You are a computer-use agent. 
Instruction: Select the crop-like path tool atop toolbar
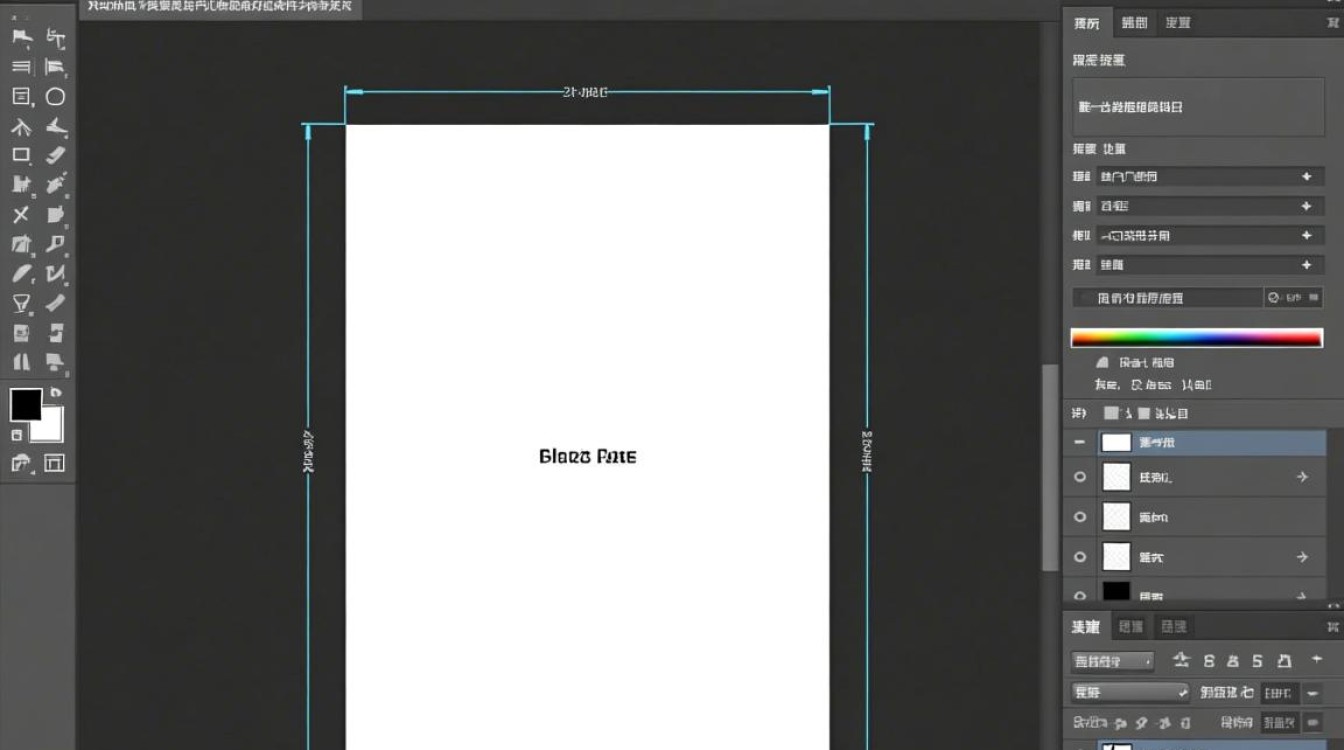[55, 38]
